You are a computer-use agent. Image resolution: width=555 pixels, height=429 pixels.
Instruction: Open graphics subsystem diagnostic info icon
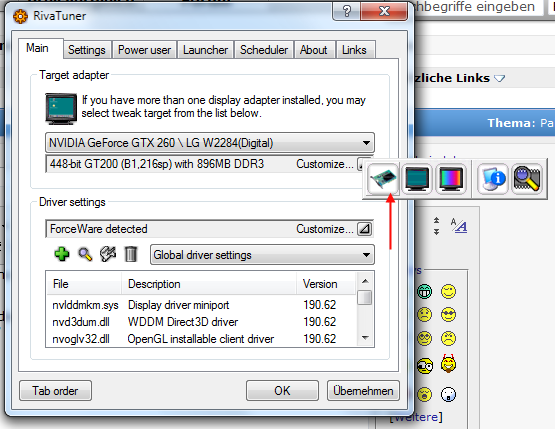coord(492,179)
